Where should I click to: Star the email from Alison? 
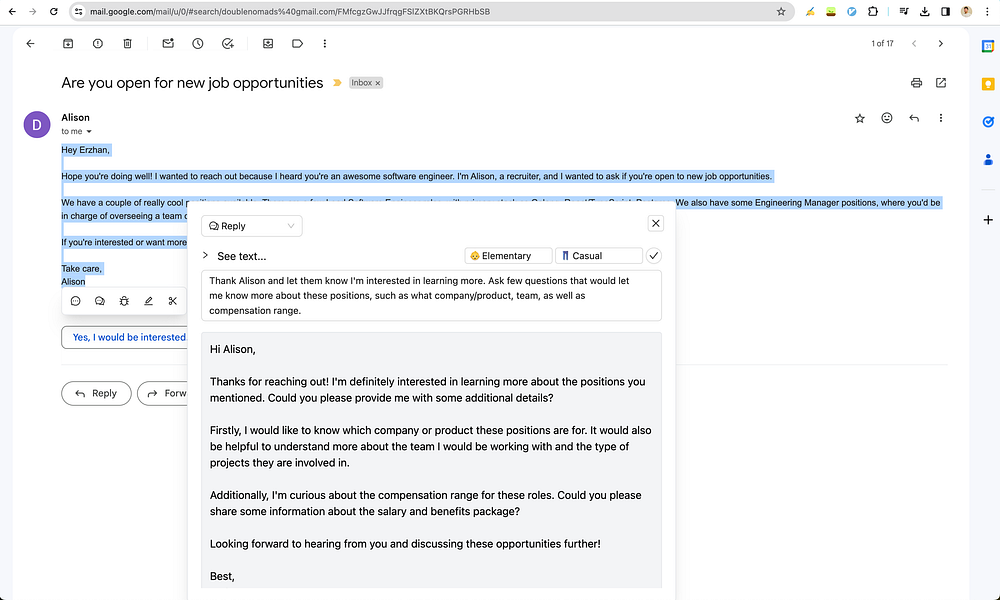pyautogui.click(x=859, y=118)
